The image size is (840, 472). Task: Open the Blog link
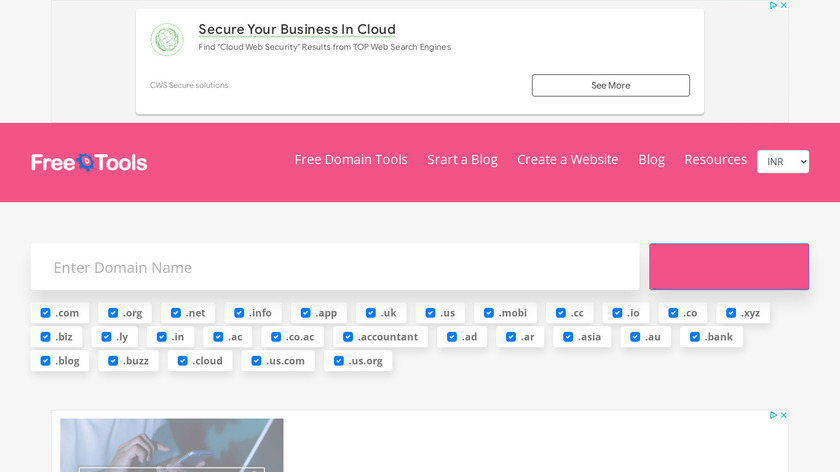pos(651,160)
